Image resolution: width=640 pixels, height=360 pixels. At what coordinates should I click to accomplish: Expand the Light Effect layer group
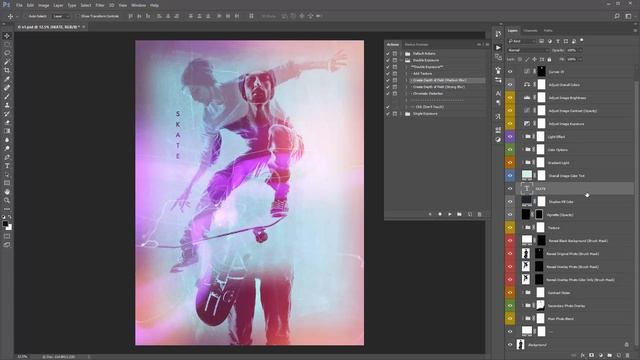[x=522, y=137]
